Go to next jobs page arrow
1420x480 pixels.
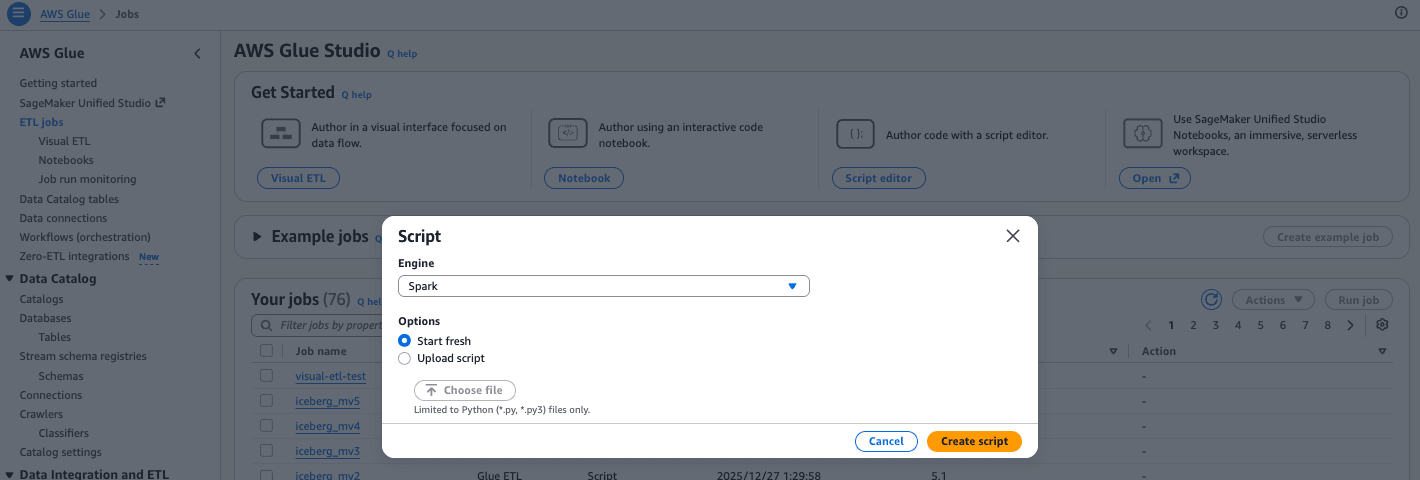click(1350, 325)
